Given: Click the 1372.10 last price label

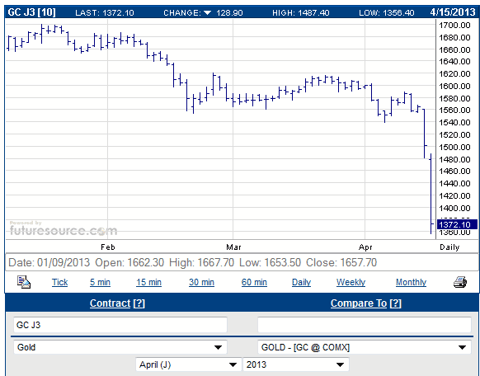Looking at the screenshot, I should coord(457,225).
